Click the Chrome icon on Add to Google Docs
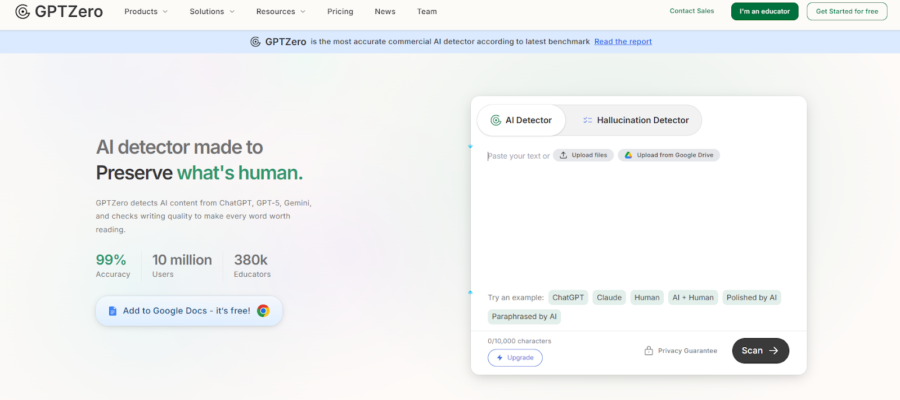 (x=263, y=311)
